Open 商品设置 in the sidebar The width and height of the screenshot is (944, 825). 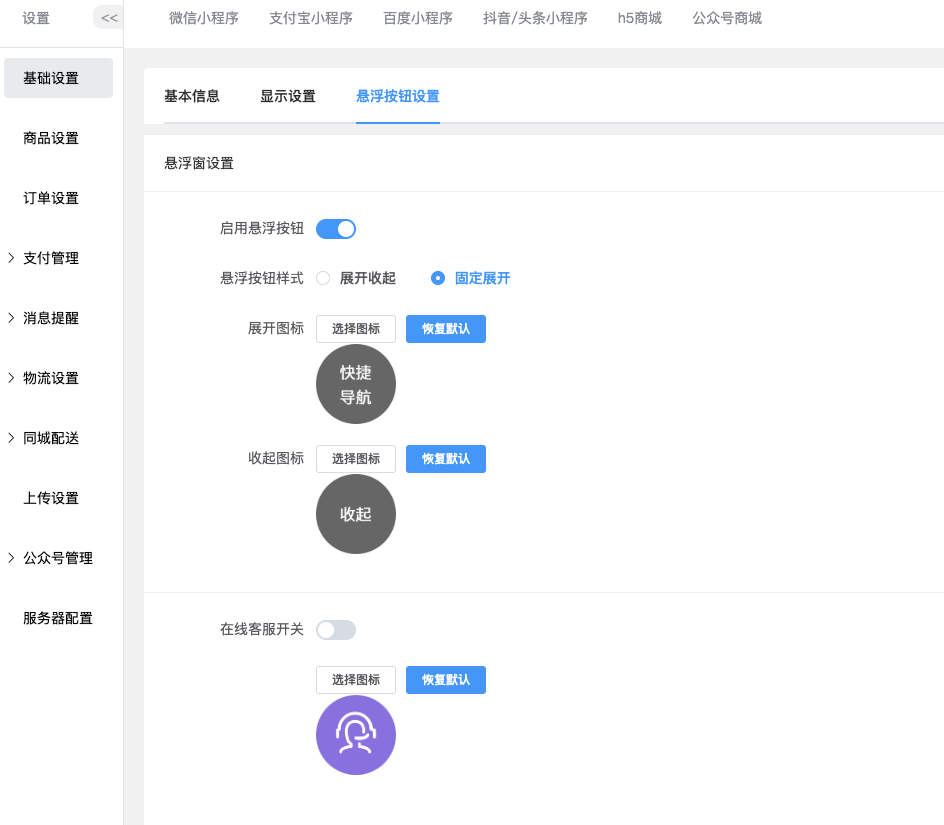pyautogui.click(x=51, y=138)
